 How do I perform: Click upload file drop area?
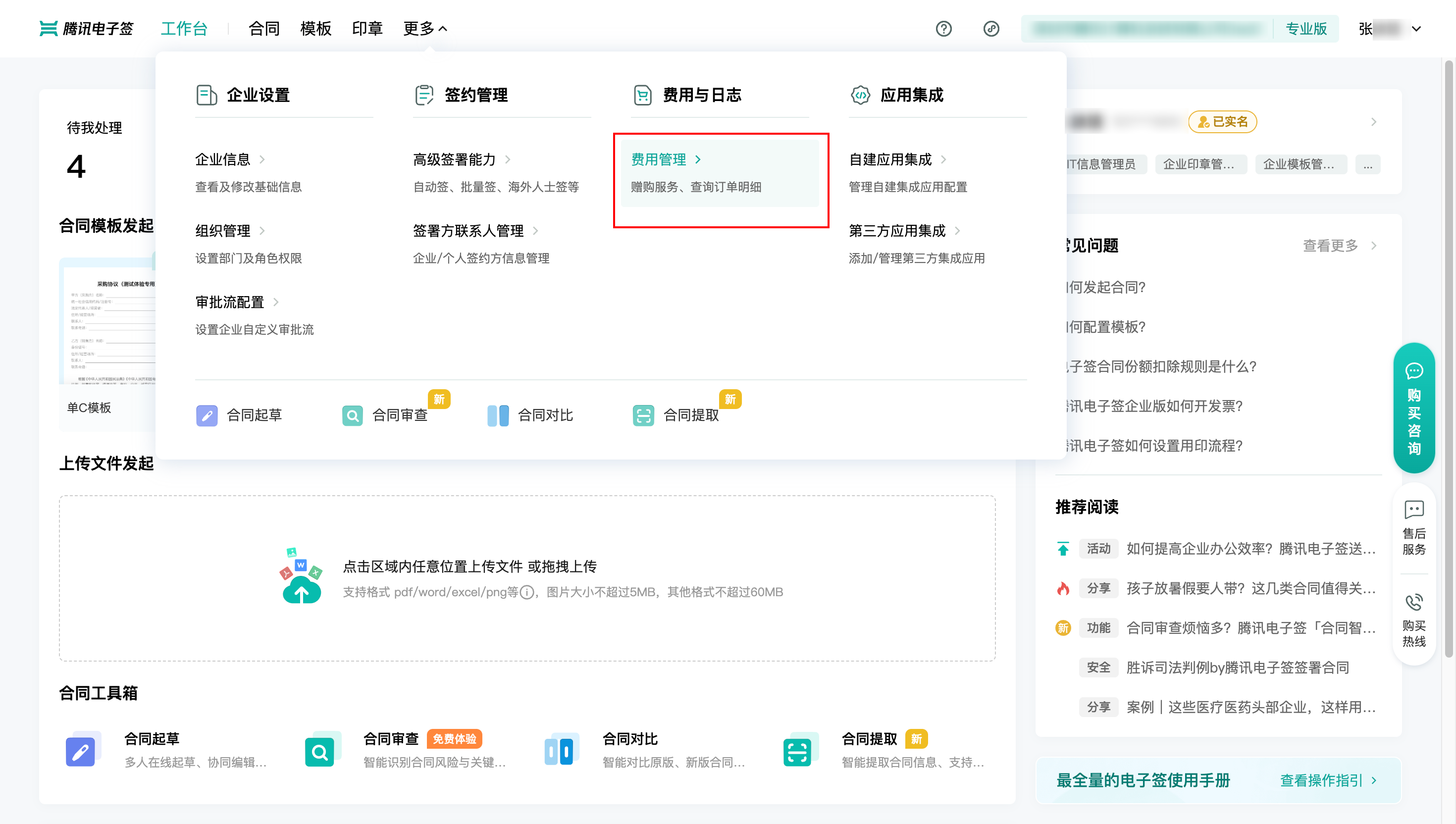pyautogui.click(x=527, y=578)
